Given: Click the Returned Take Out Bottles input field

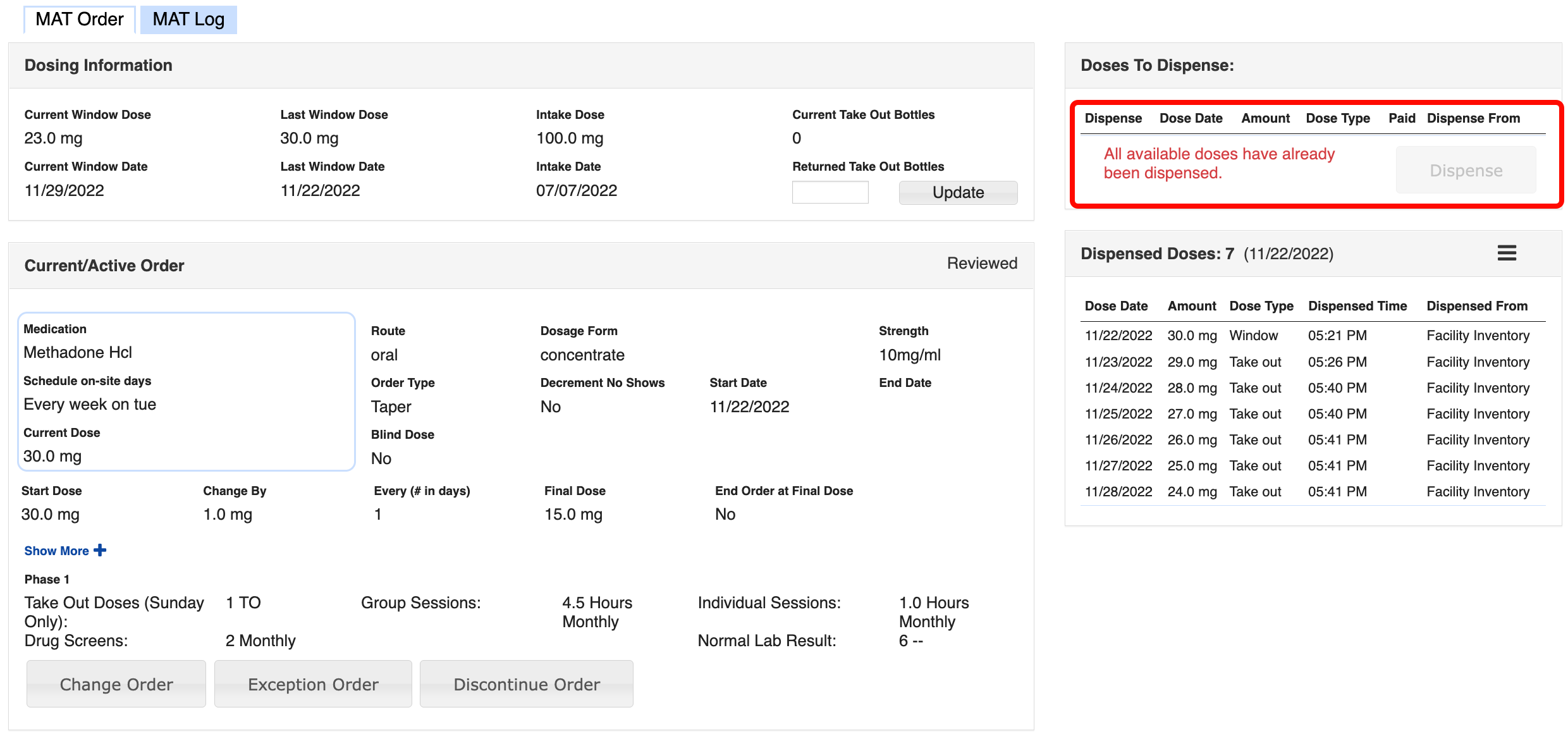Looking at the screenshot, I should tap(830, 192).
